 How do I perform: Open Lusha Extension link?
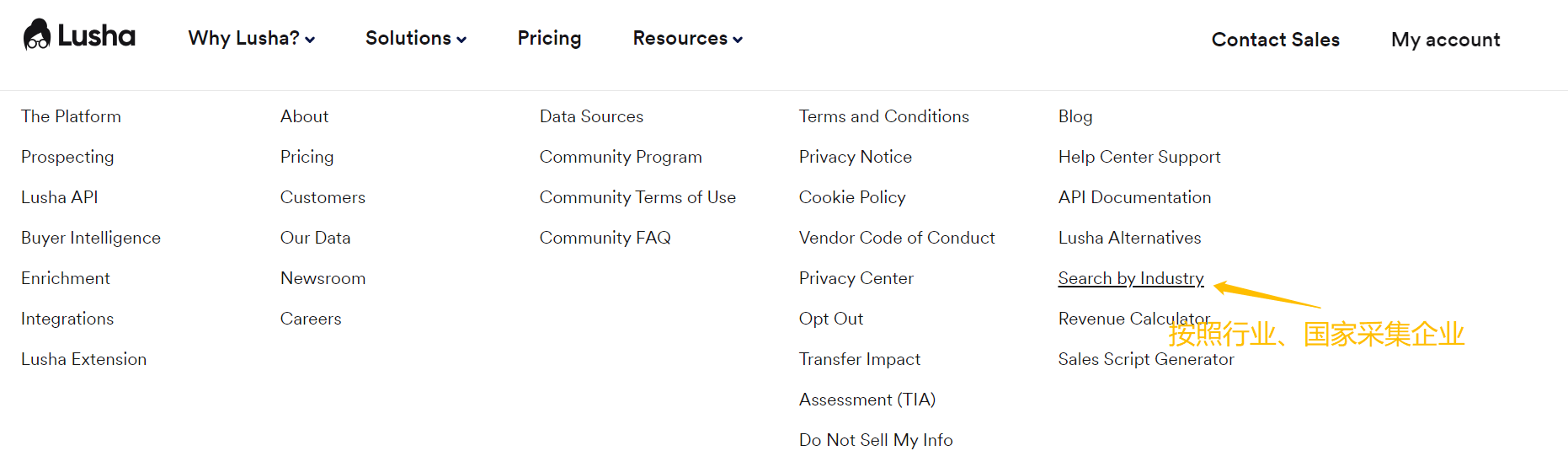[84, 359]
